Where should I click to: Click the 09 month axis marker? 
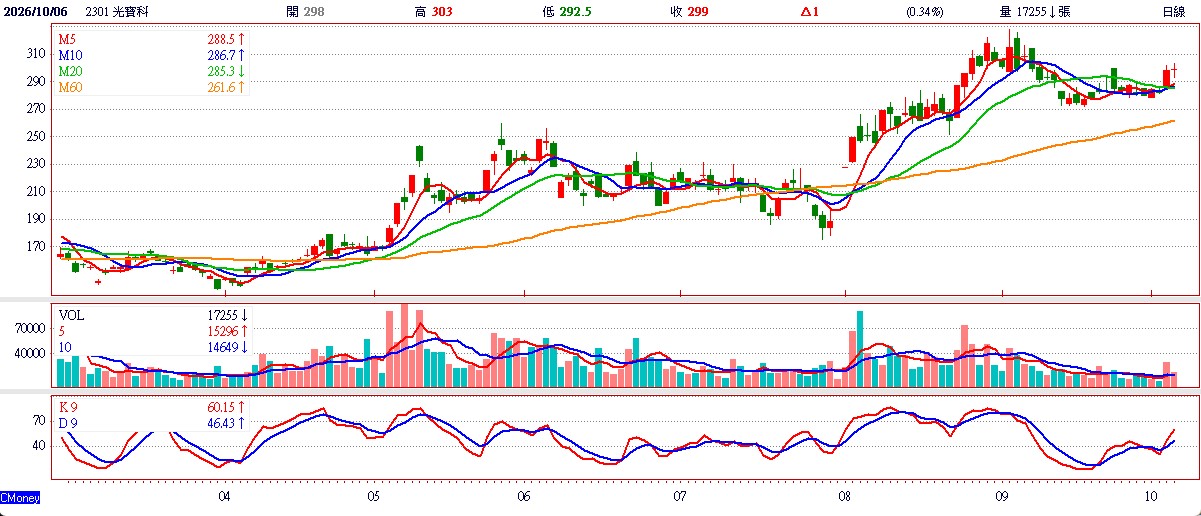point(1002,496)
